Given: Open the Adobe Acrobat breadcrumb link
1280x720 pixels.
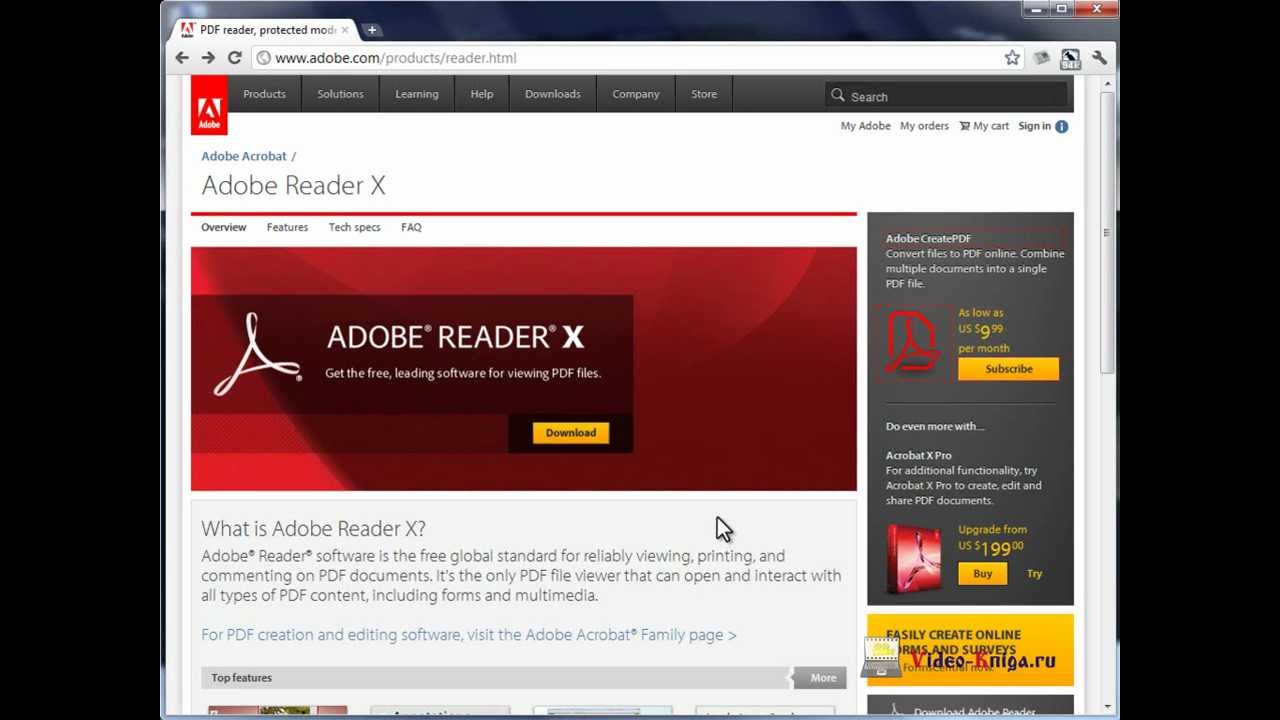Looking at the screenshot, I should tap(244, 156).
